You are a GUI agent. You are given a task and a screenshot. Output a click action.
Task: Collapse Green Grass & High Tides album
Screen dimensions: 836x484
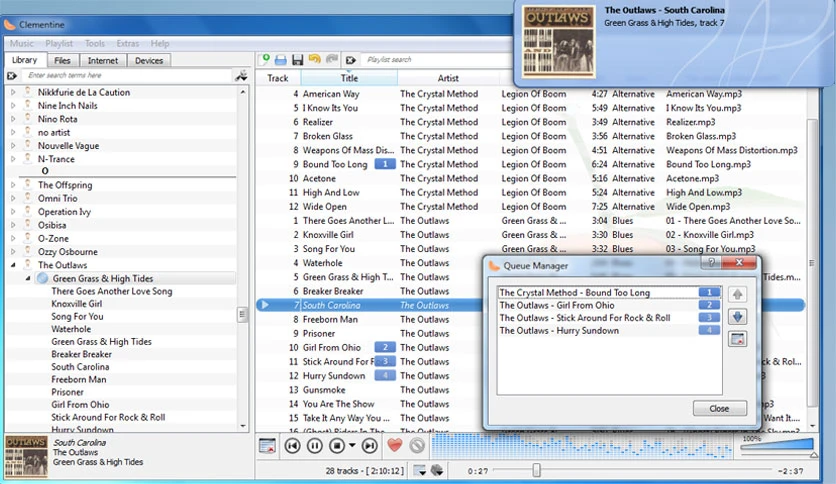(28, 278)
